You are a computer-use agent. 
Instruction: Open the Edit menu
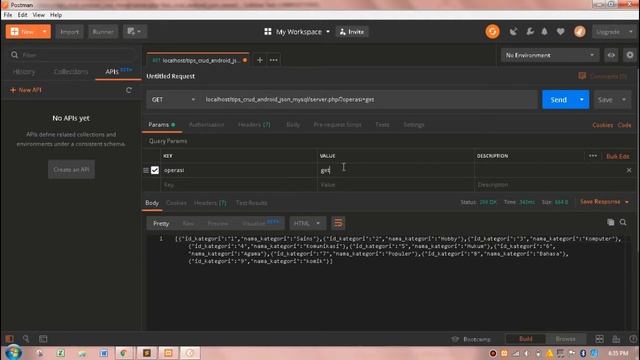pyautogui.click(x=22, y=15)
